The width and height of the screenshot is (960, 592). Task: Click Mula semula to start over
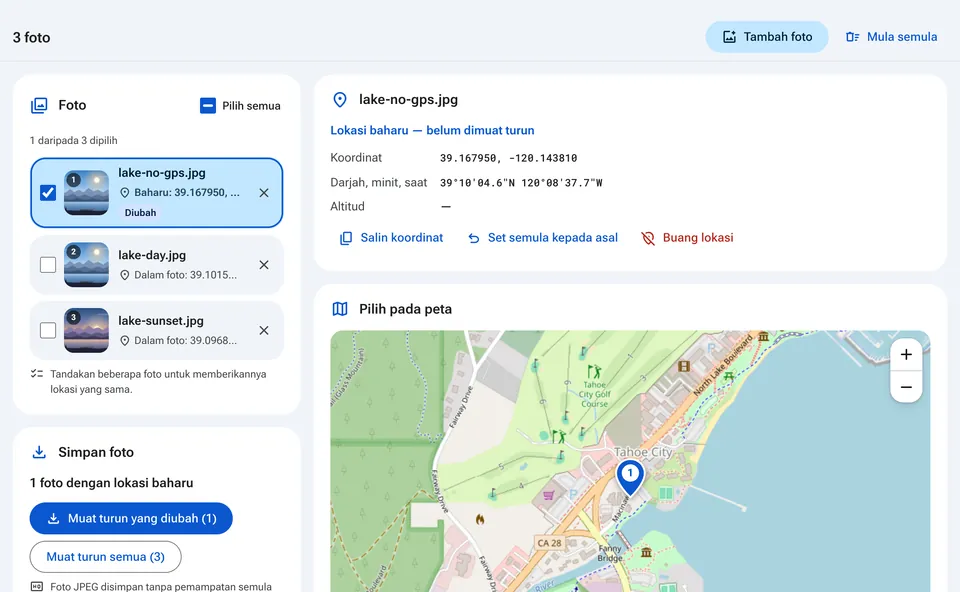tap(891, 37)
